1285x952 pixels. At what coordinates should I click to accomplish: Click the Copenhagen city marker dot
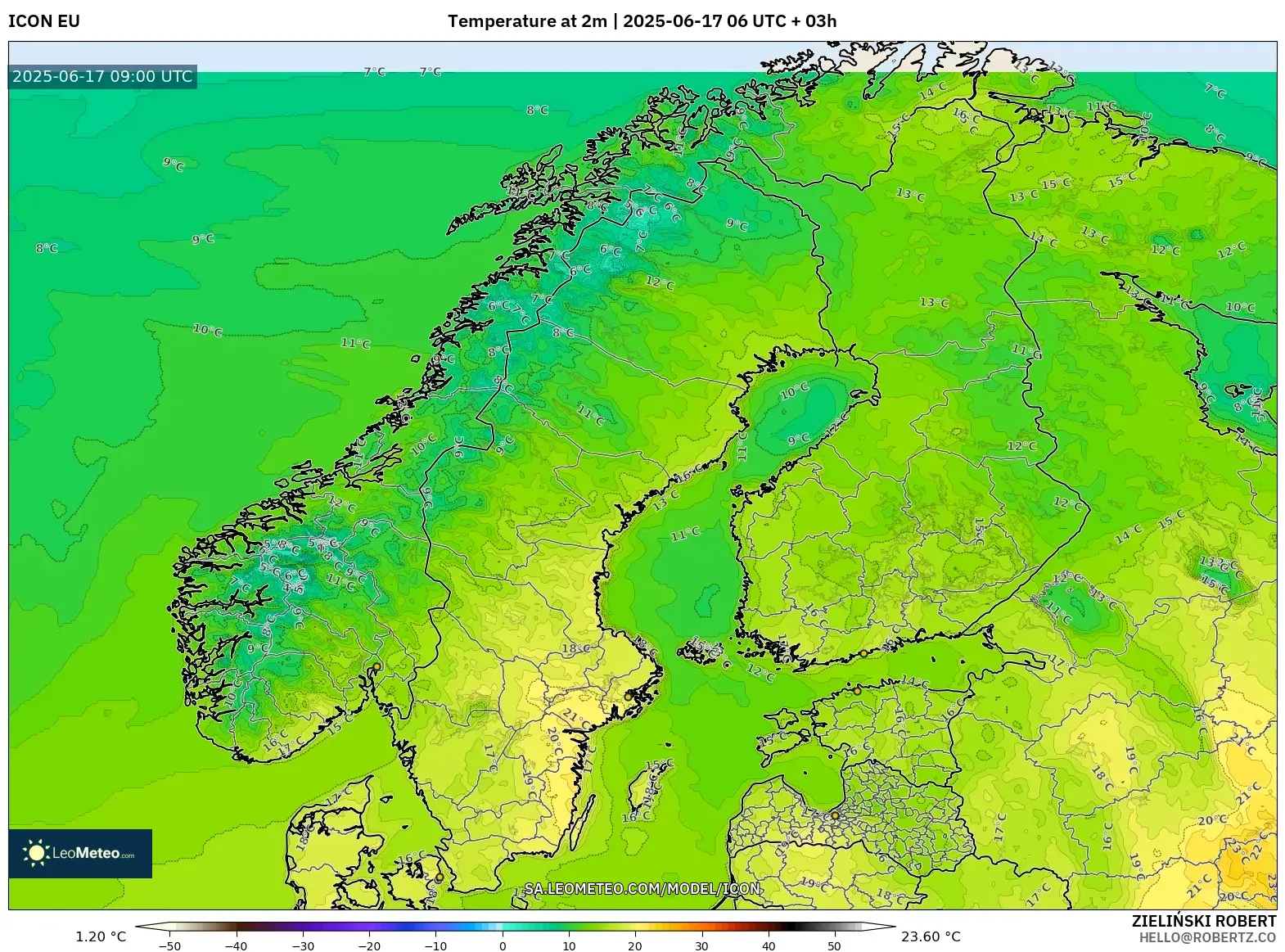coord(440,877)
